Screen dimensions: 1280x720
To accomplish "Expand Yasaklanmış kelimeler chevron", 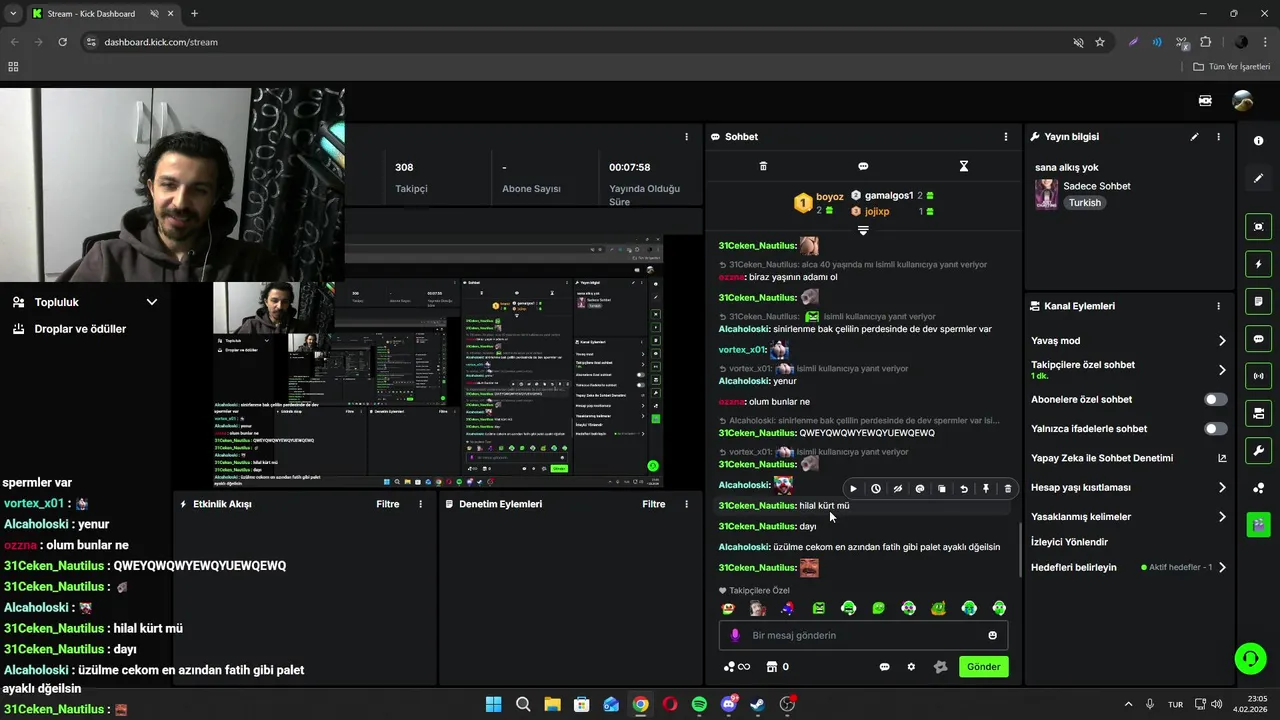I will (x=1221, y=517).
